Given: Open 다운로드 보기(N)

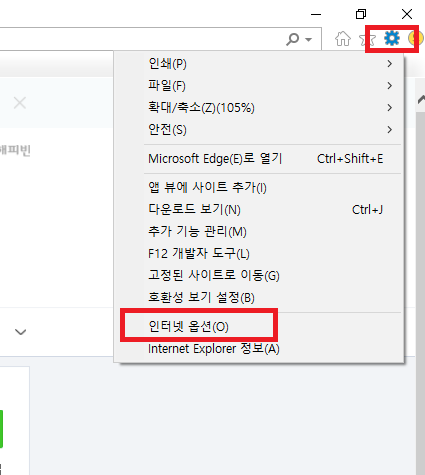Looking at the screenshot, I should (259, 209).
